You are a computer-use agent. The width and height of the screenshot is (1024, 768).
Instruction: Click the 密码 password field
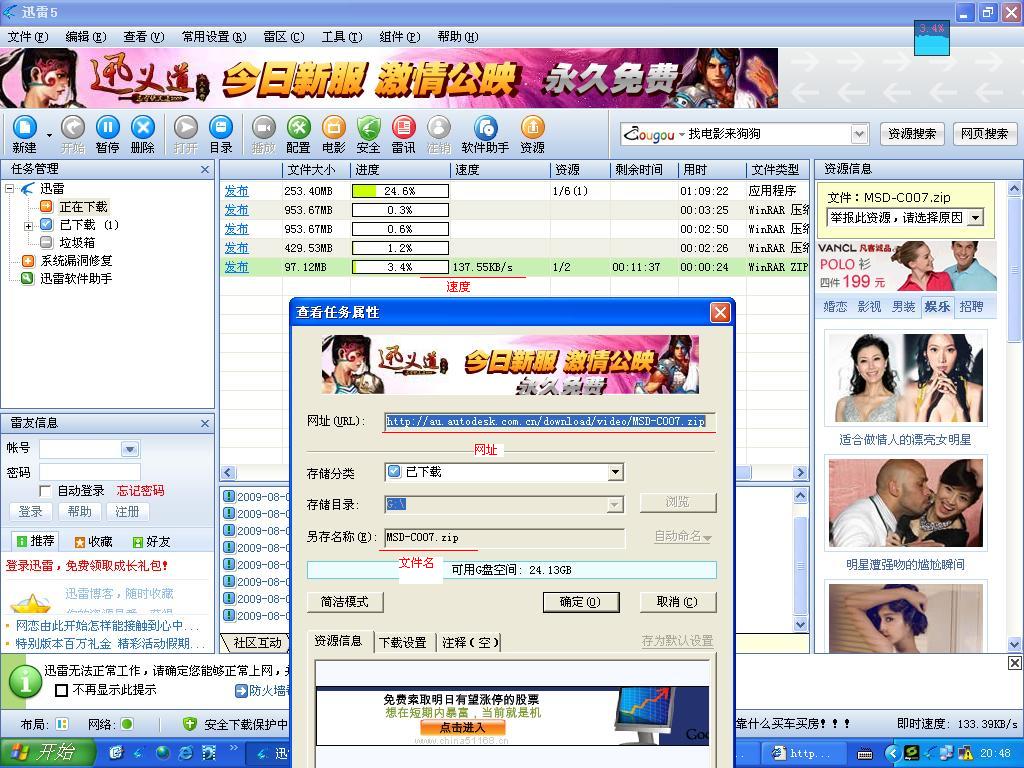90,472
